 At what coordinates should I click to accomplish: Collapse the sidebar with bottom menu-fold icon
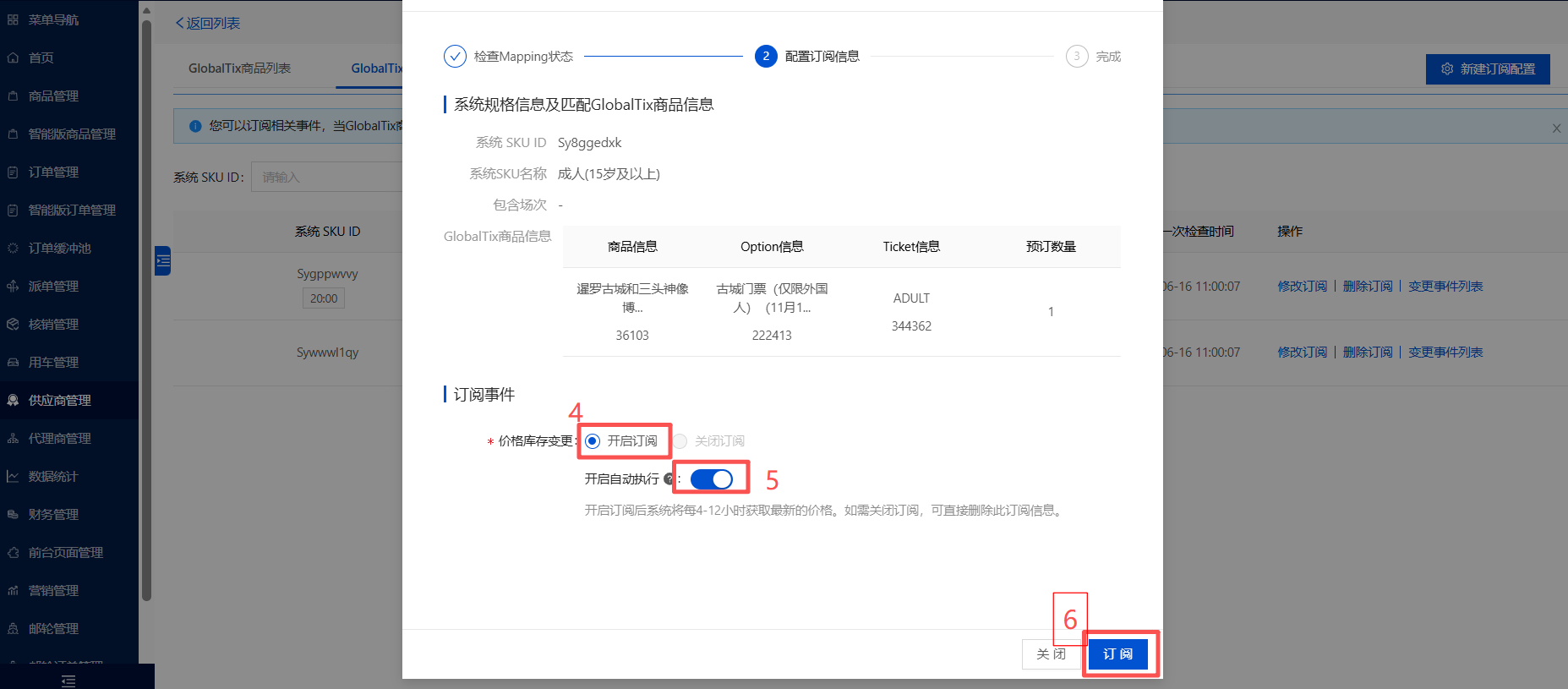click(x=68, y=681)
